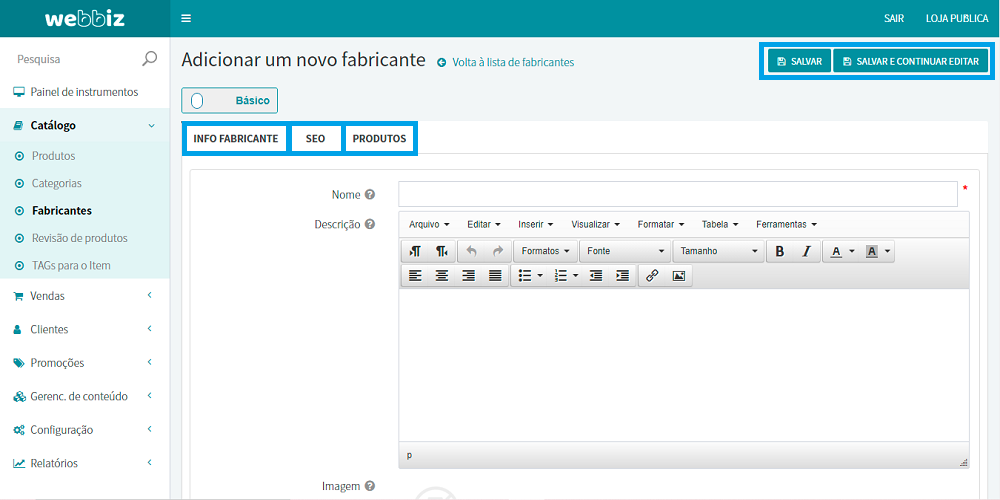The height and width of the screenshot is (500, 1000).
Task: Open the Inserir menu in the editor
Action: pyautogui.click(x=535, y=224)
